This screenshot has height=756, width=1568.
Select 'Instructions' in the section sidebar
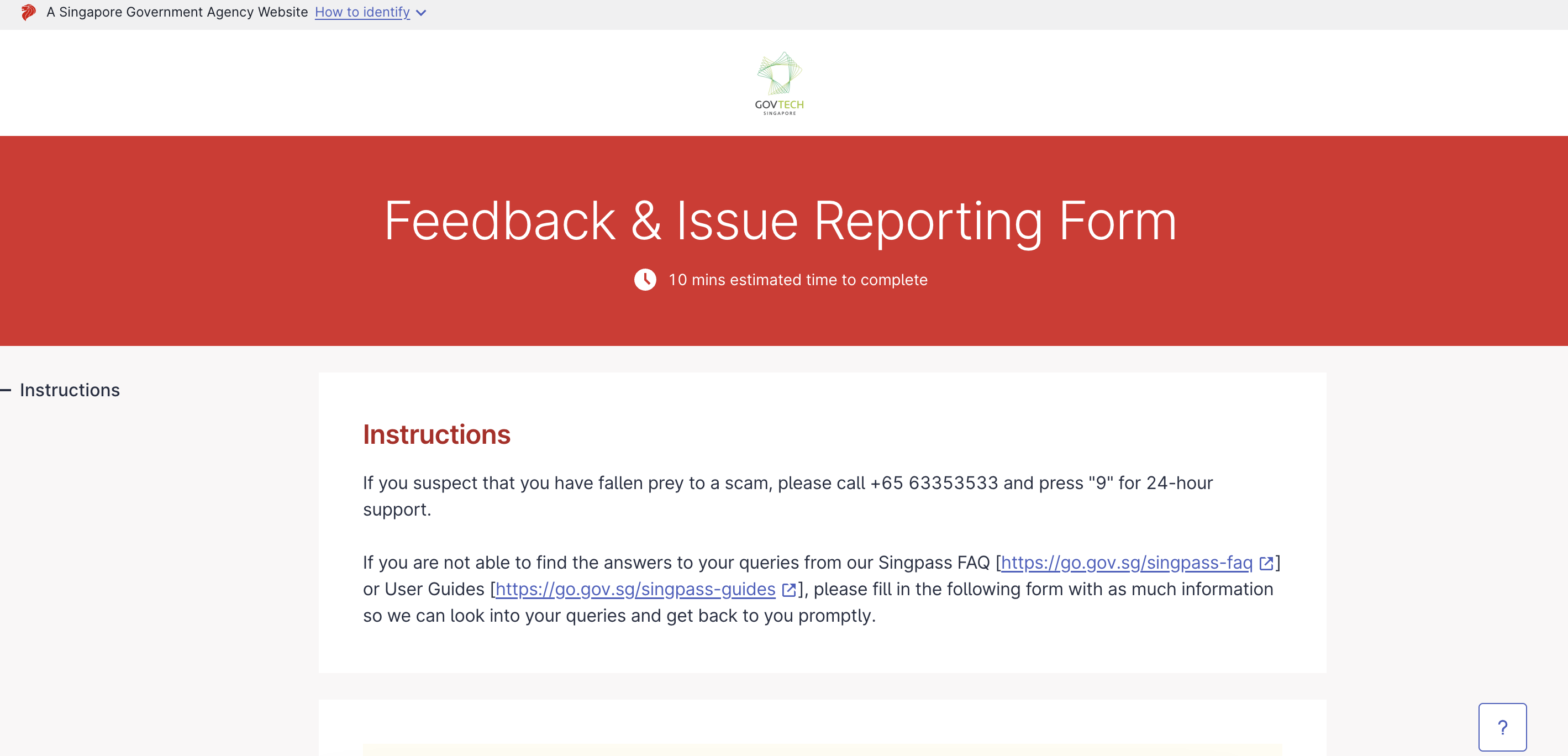tap(70, 390)
